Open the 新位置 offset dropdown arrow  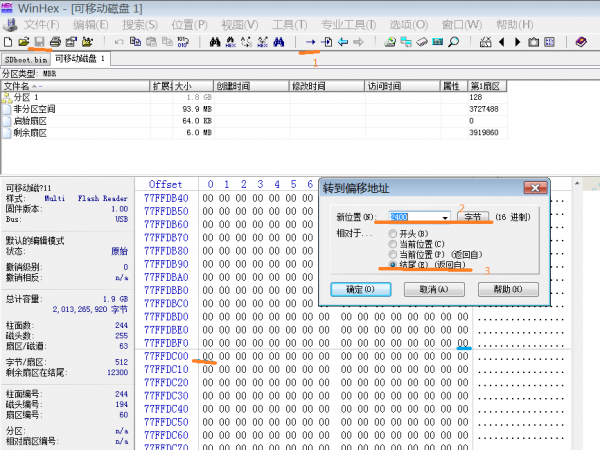click(x=444, y=216)
